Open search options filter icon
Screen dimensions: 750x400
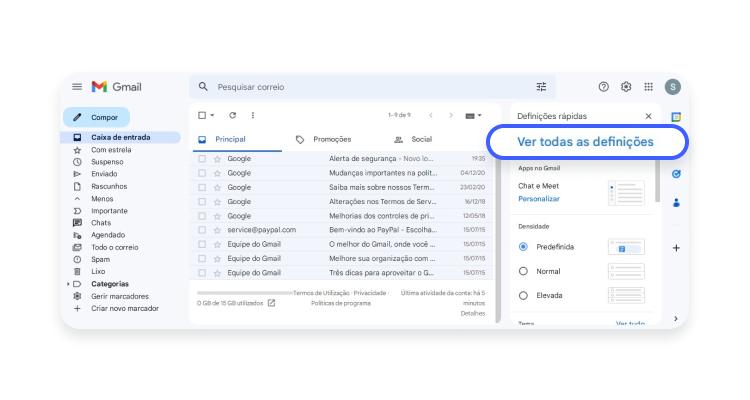[541, 87]
